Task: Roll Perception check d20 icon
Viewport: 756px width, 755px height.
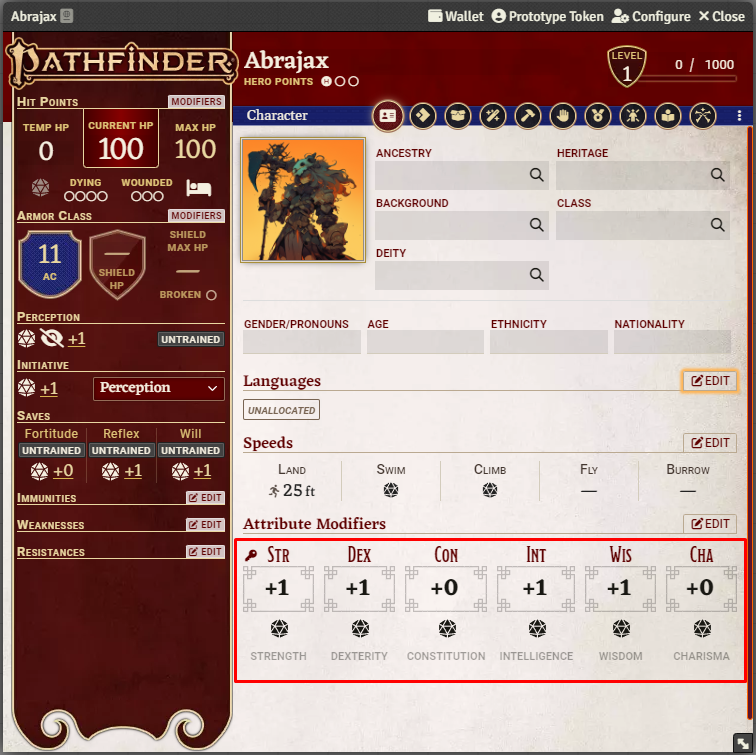Action: (27, 338)
